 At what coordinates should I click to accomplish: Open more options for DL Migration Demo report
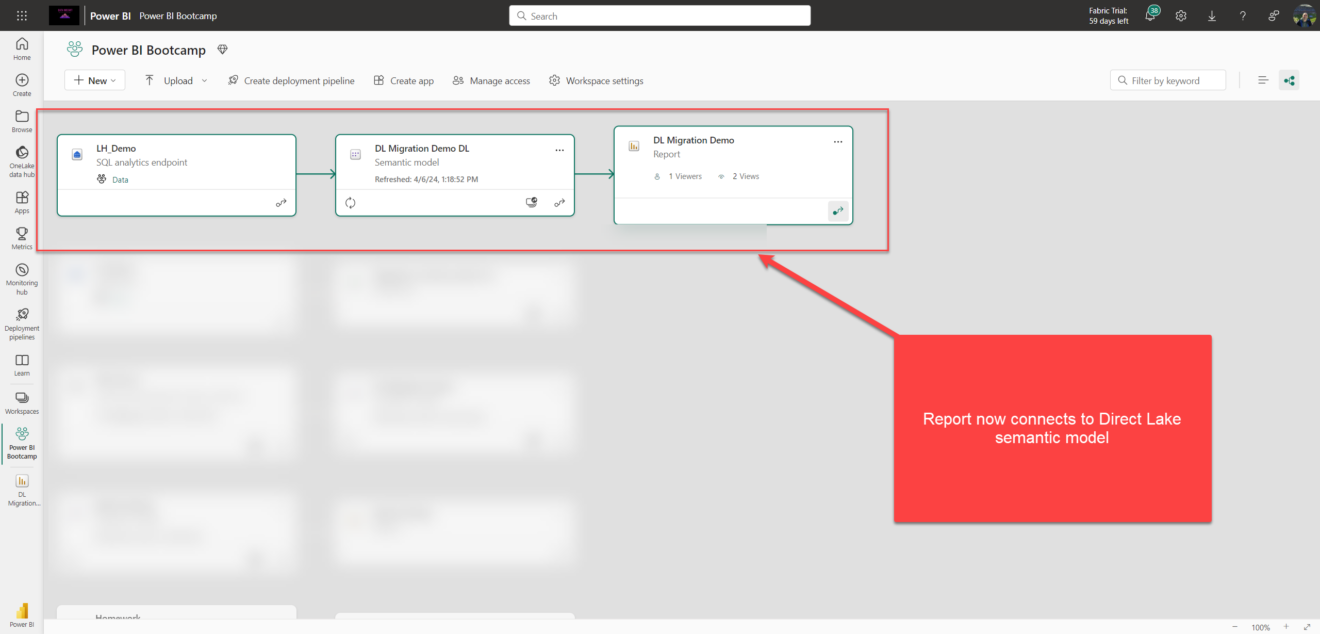click(838, 142)
